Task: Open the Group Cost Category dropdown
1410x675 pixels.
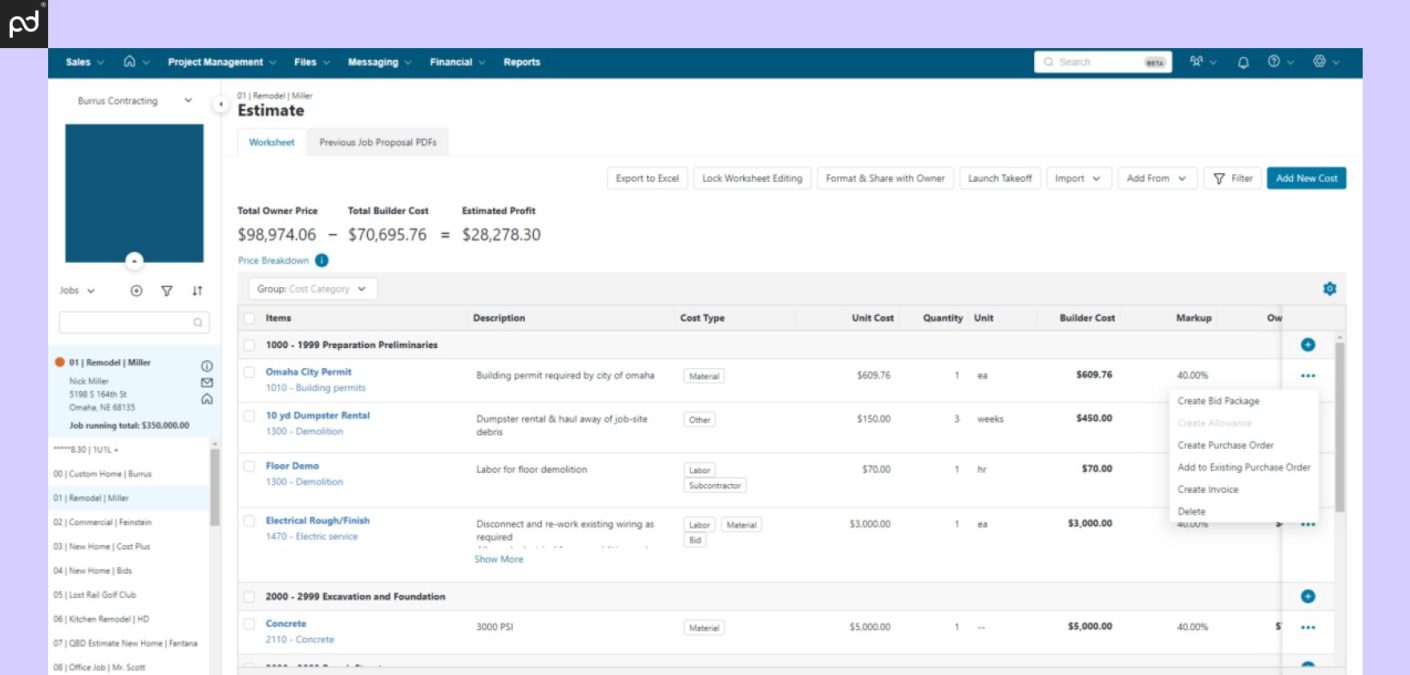Action: (313, 289)
